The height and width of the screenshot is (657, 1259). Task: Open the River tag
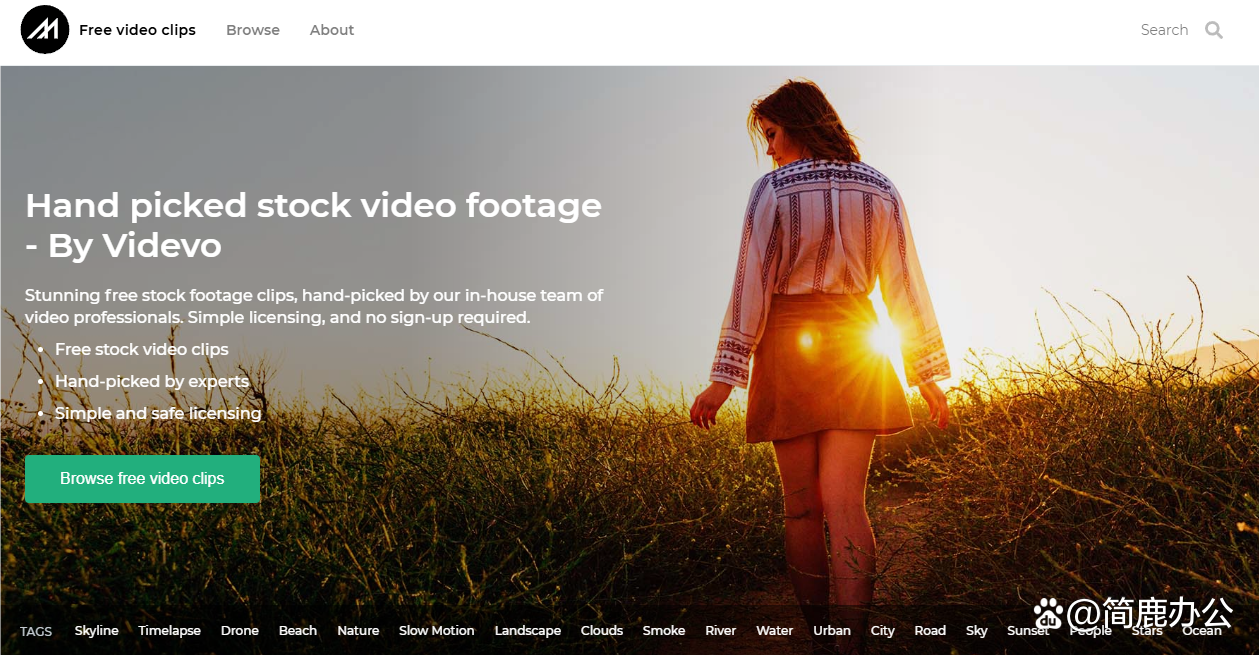[x=720, y=631]
